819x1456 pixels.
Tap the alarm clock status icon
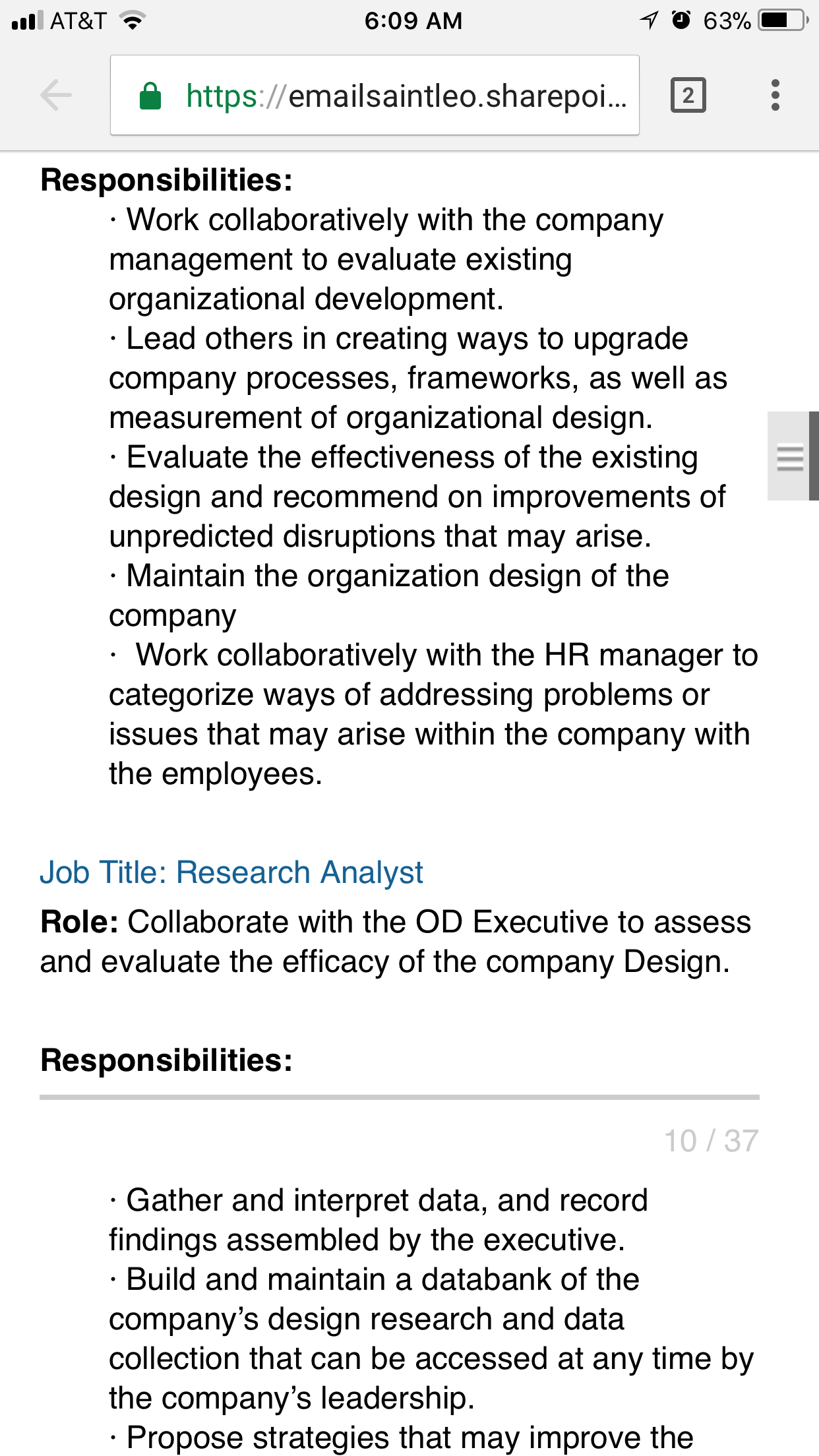tap(681, 20)
